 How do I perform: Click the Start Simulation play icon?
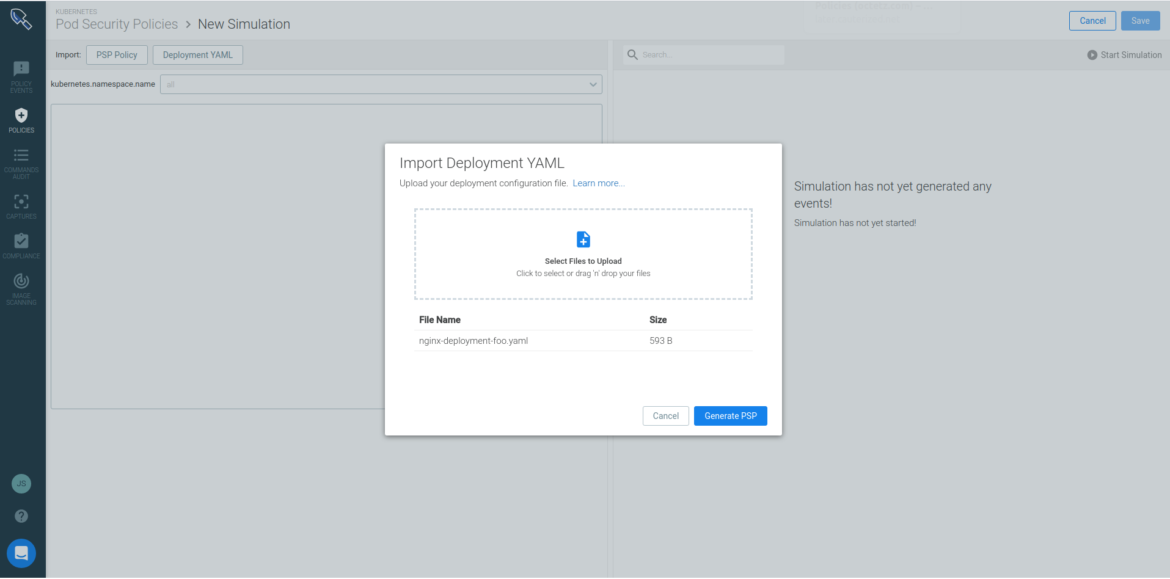point(1092,54)
